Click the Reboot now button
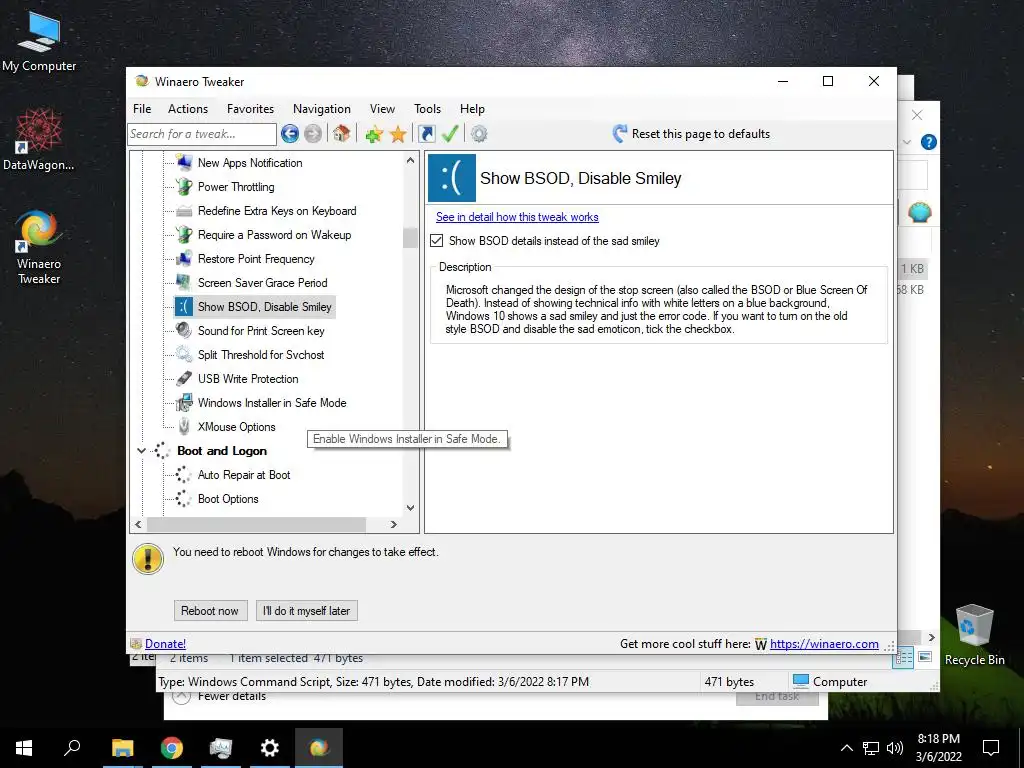This screenshot has width=1024, height=768. click(210, 611)
